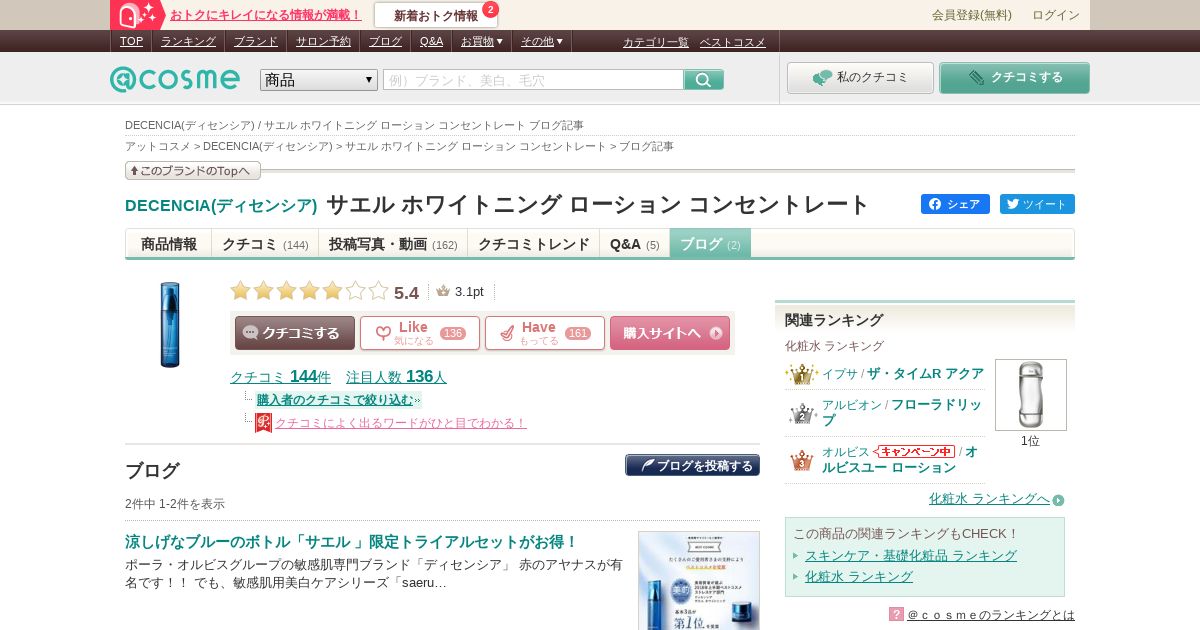Open サロン予約 in navigation bar
The width and height of the screenshot is (1200, 630).
point(323,41)
